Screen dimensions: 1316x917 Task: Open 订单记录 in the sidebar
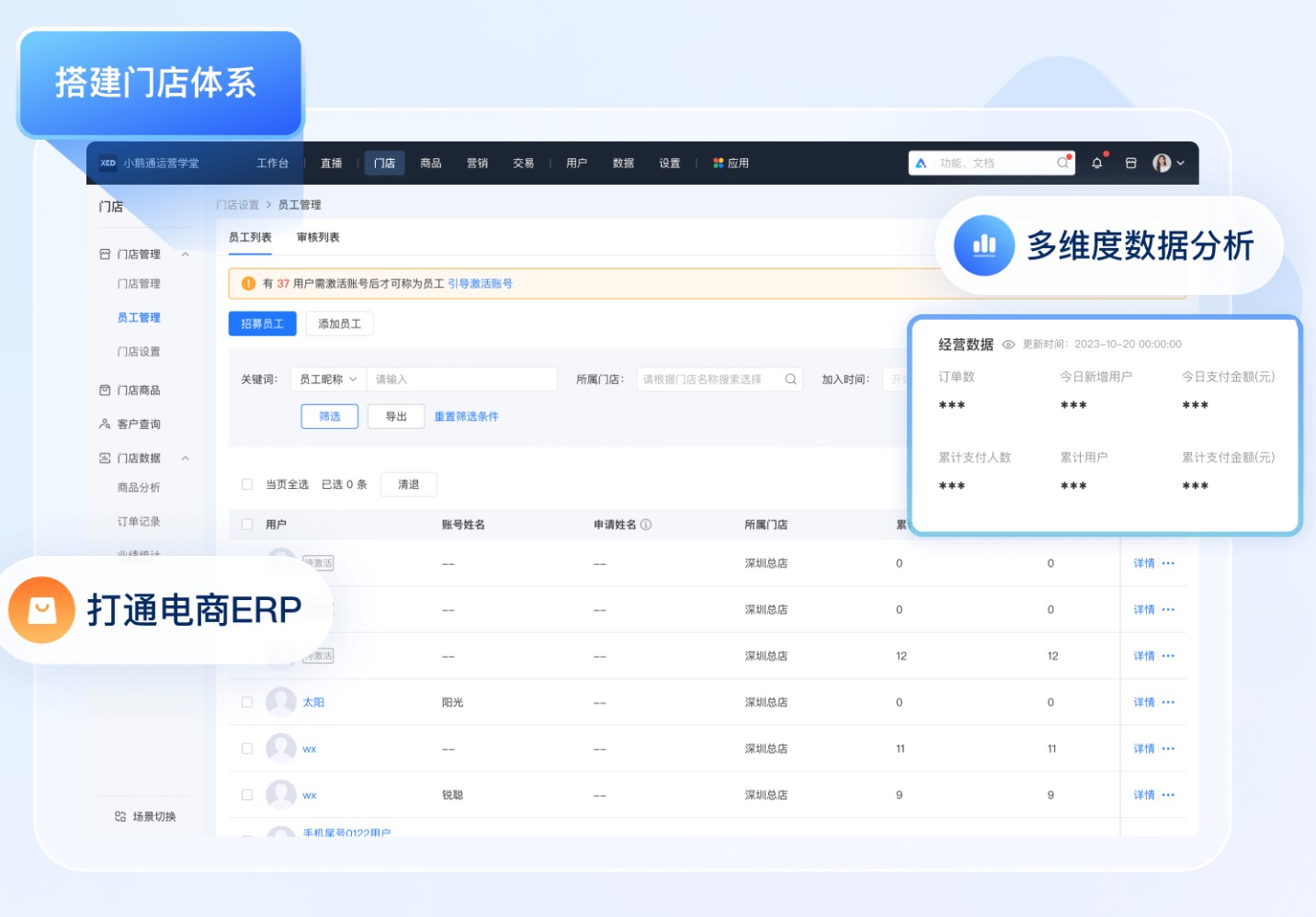[x=139, y=522]
